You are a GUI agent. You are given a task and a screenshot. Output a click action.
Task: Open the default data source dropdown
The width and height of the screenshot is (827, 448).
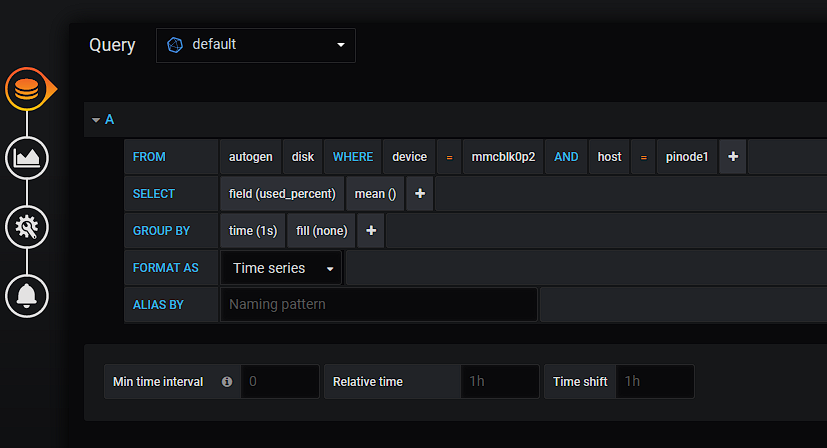tap(256, 45)
